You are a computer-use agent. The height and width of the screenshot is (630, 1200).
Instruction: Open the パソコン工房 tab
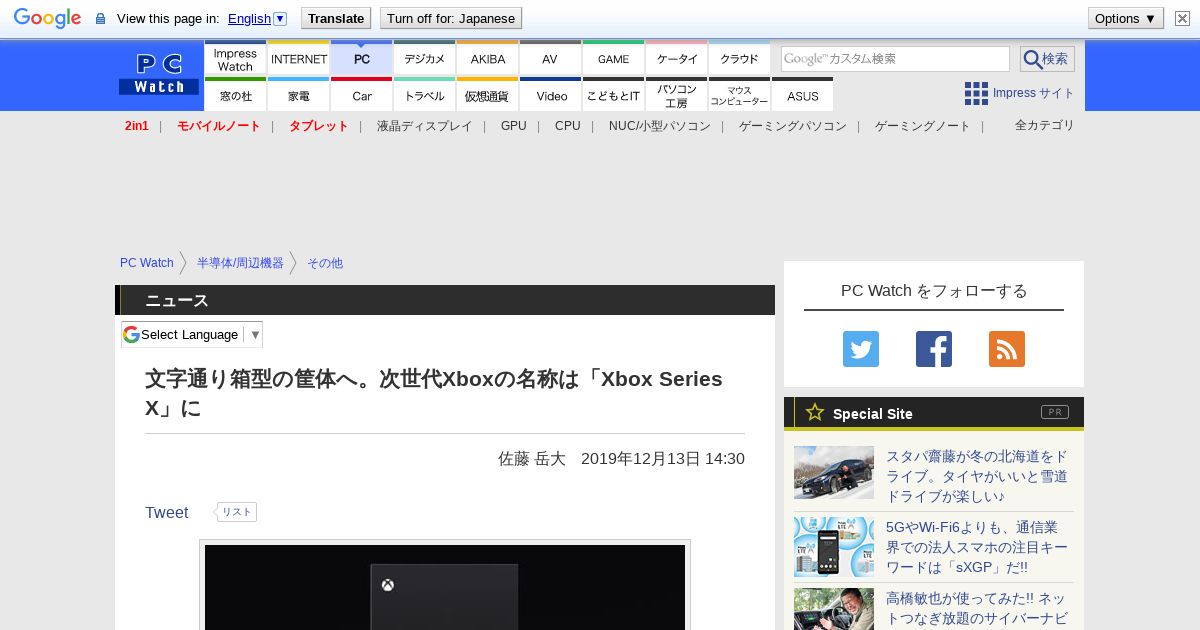677,95
